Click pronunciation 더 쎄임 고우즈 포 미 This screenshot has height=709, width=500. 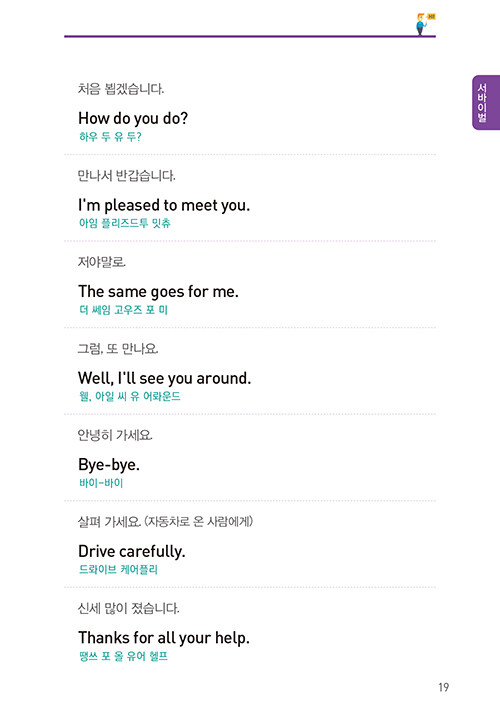[x=123, y=310]
